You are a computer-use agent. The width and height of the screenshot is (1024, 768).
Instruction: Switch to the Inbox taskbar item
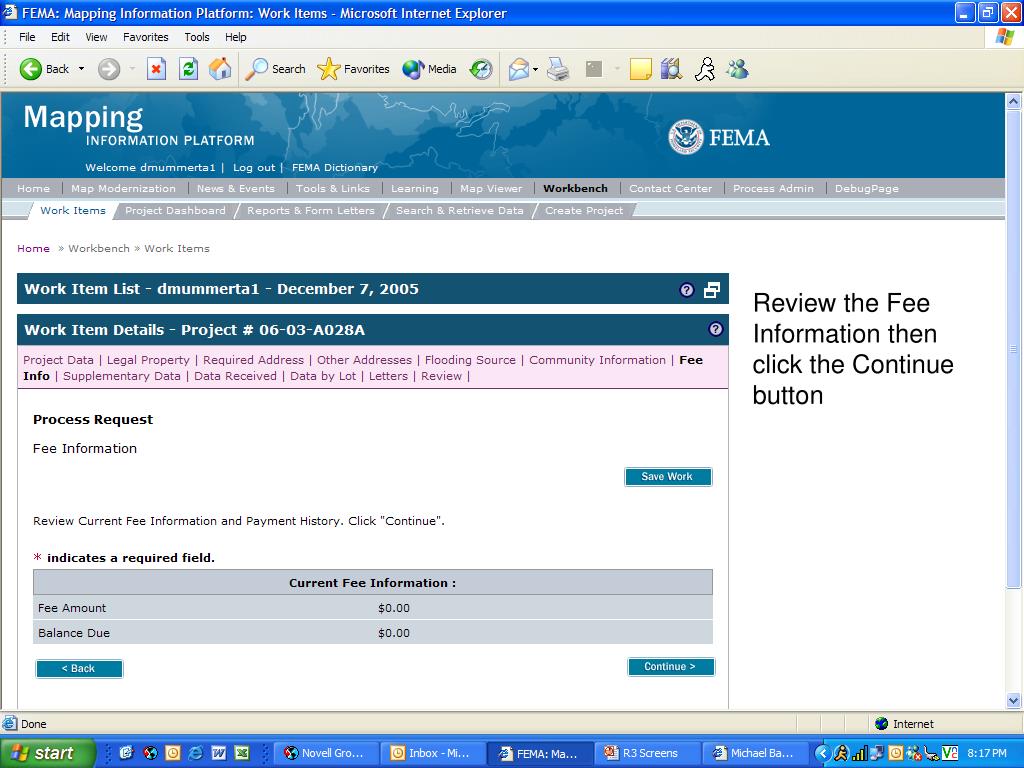[x=432, y=754]
